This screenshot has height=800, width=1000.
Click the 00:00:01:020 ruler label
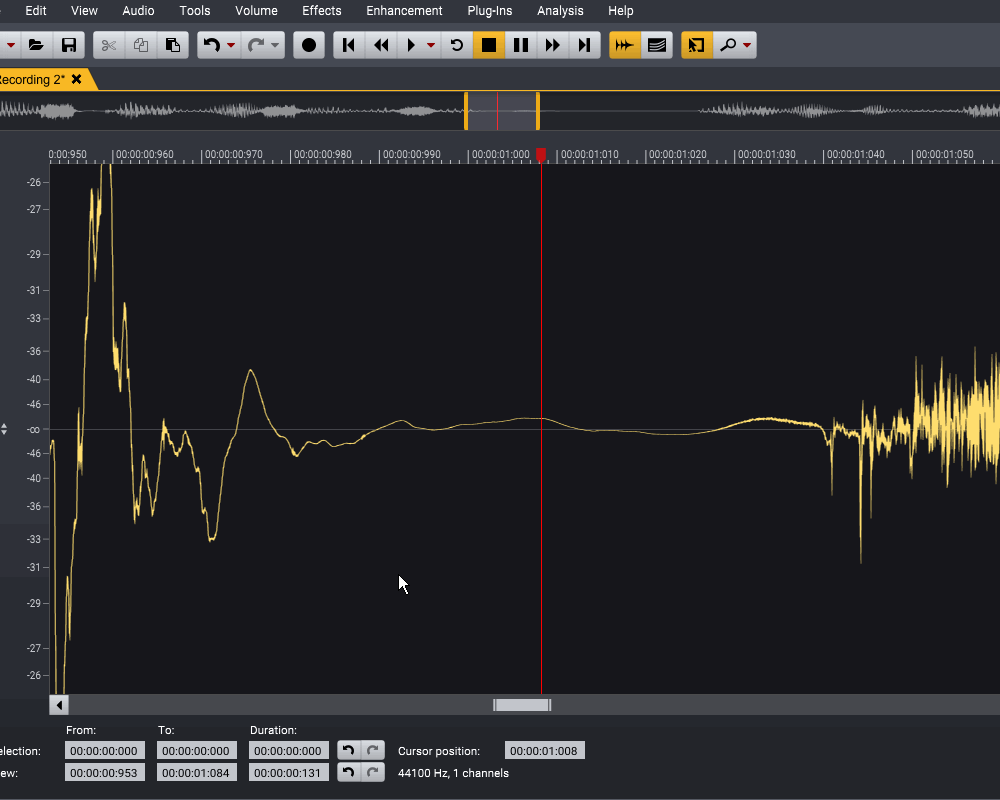(678, 154)
